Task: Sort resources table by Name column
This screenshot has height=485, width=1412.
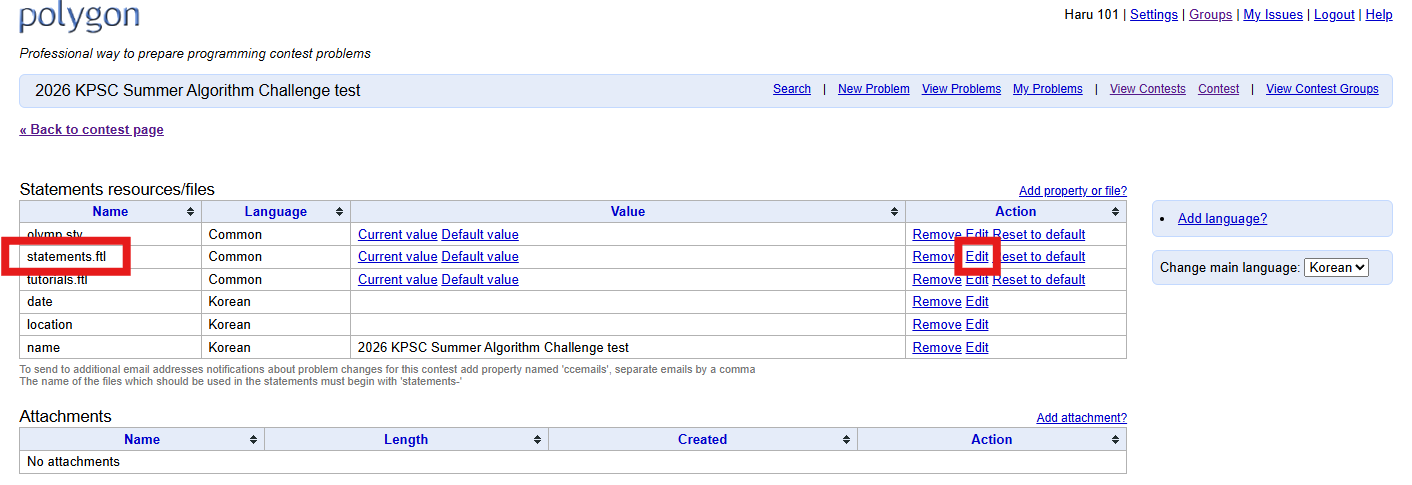Action: click(x=110, y=212)
